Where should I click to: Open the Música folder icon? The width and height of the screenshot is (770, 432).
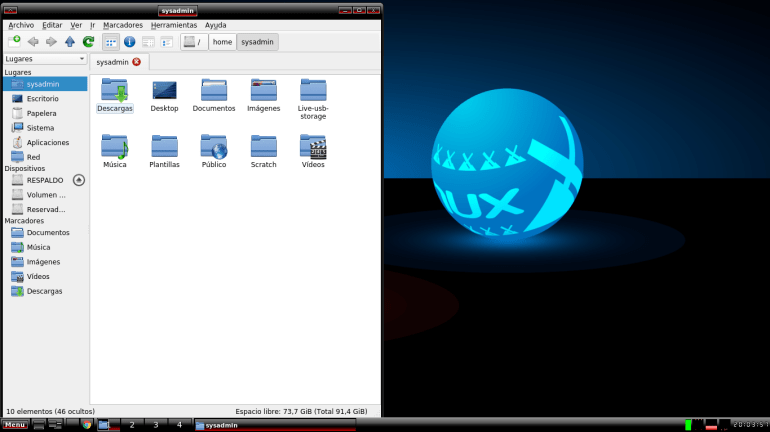tap(115, 150)
